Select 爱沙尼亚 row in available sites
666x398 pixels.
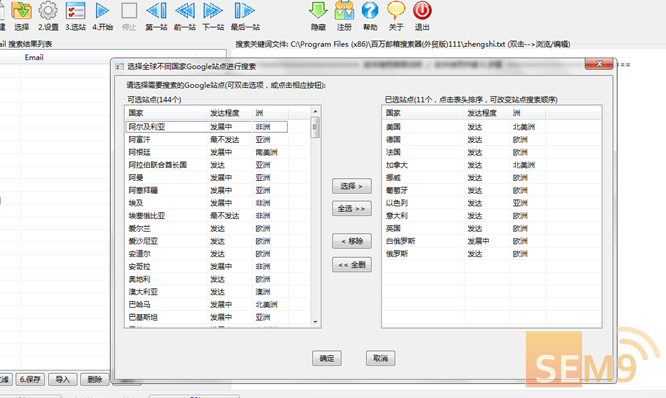(206, 241)
